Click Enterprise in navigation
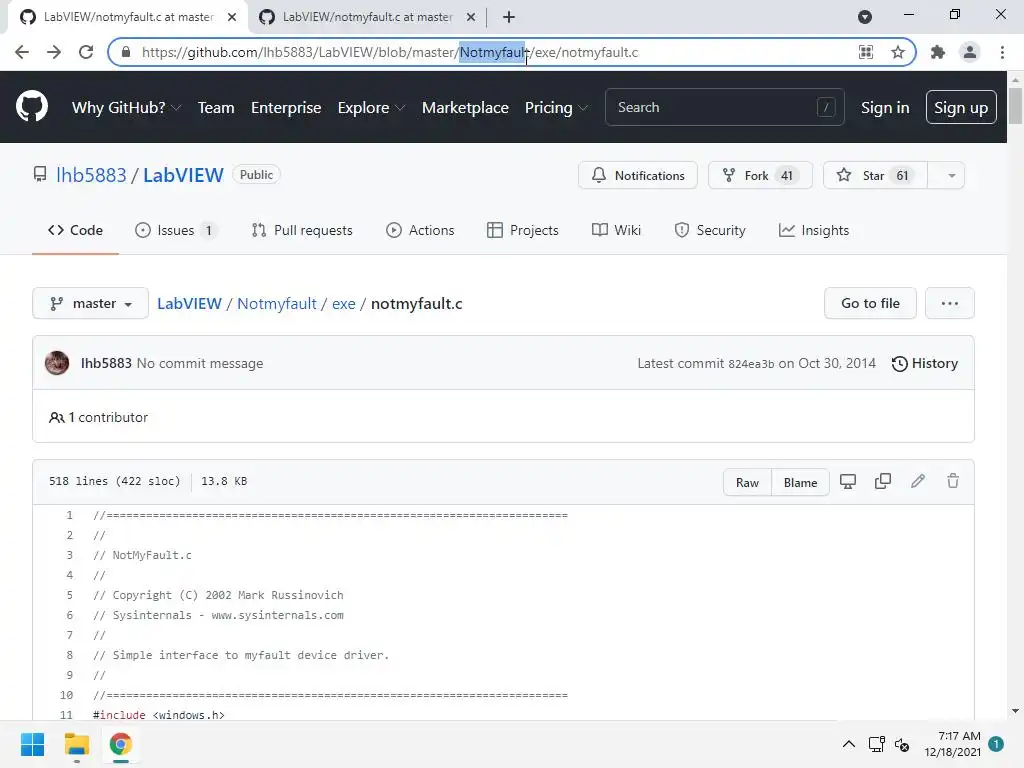 click(x=286, y=108)
